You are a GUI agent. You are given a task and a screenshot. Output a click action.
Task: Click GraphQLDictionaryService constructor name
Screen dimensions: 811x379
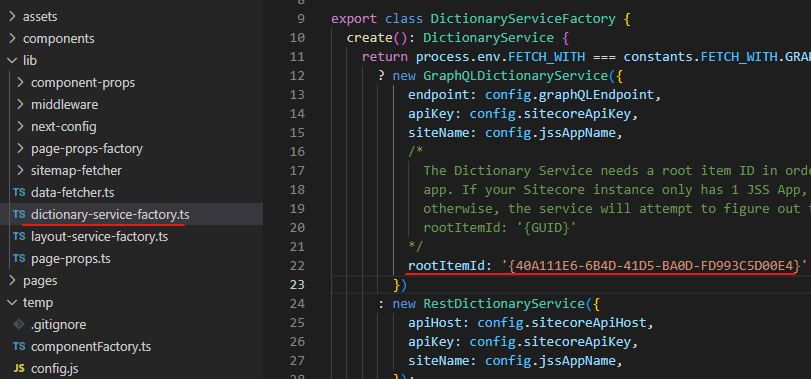(516, 76)
